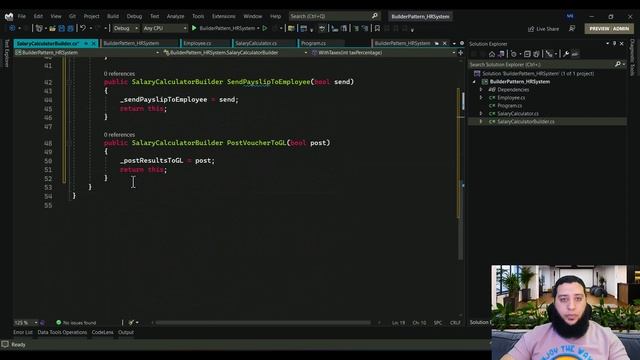Click the user account avatar

[x=570, y=16]
